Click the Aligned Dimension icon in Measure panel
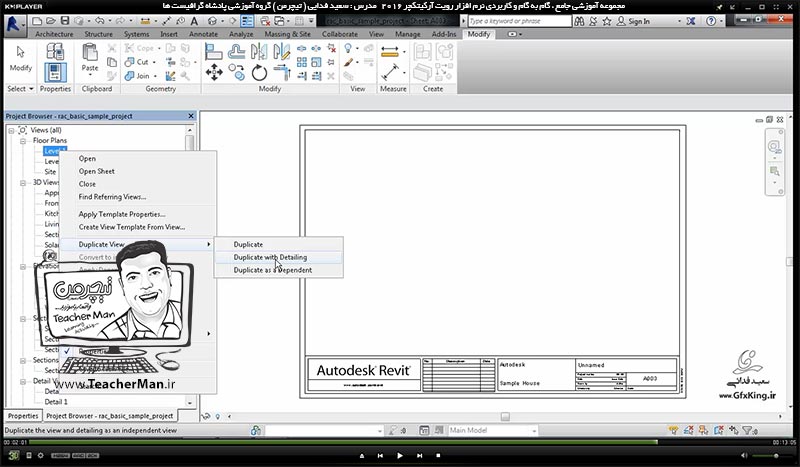Image resolution: width=800 pixels, height=467 pixels. coord(389,72)
